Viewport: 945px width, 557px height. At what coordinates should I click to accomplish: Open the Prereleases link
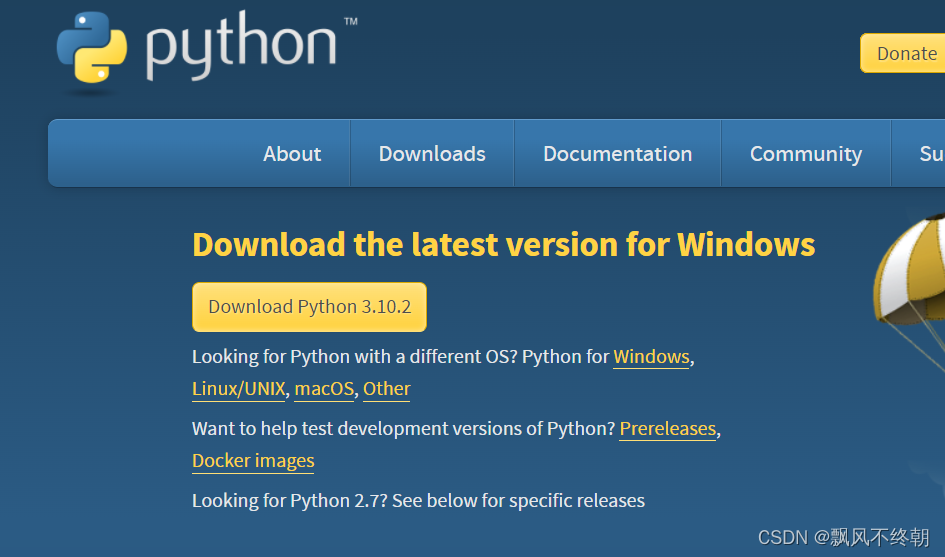[668, 429]
